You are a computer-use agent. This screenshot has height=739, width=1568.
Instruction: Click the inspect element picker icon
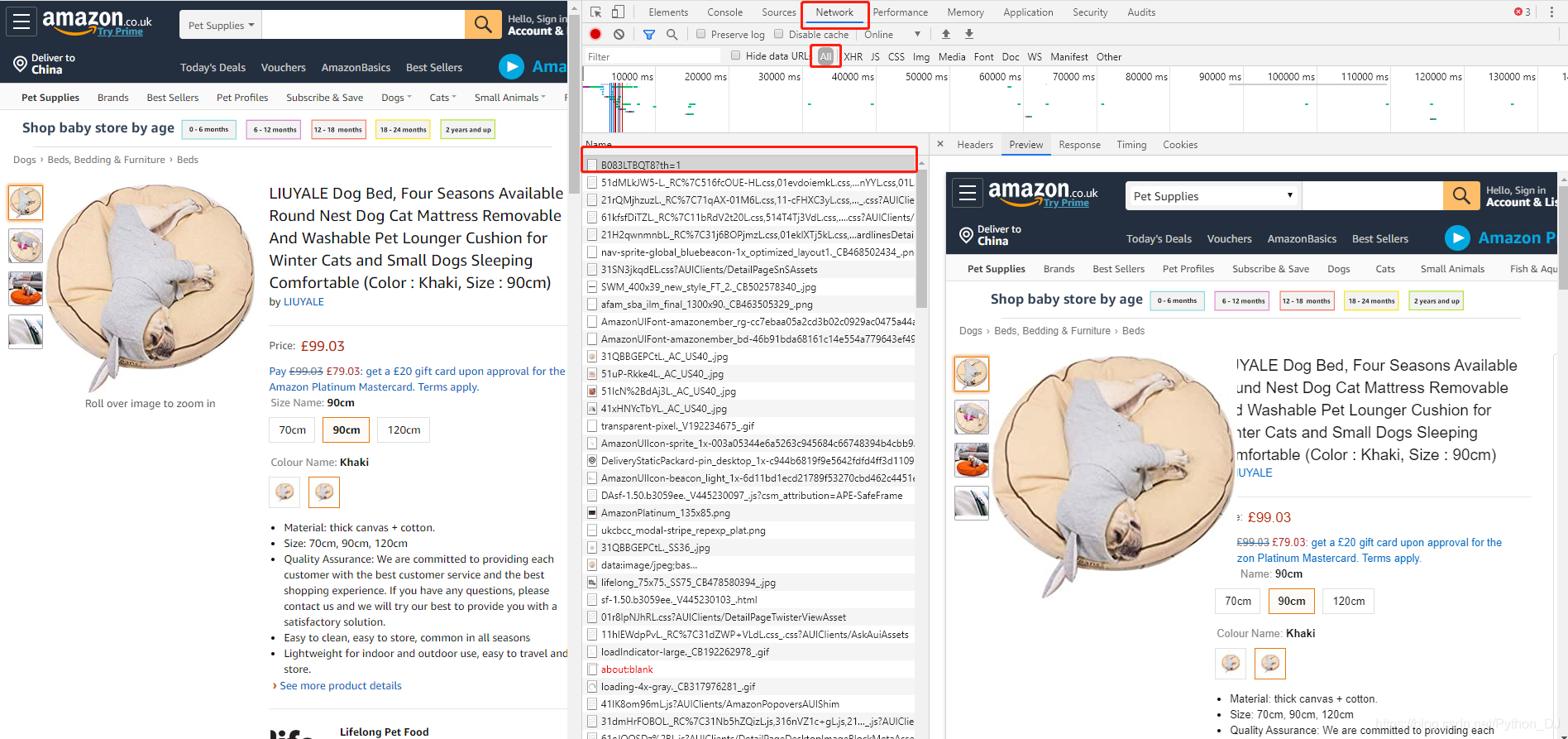(x=595, y=12)
